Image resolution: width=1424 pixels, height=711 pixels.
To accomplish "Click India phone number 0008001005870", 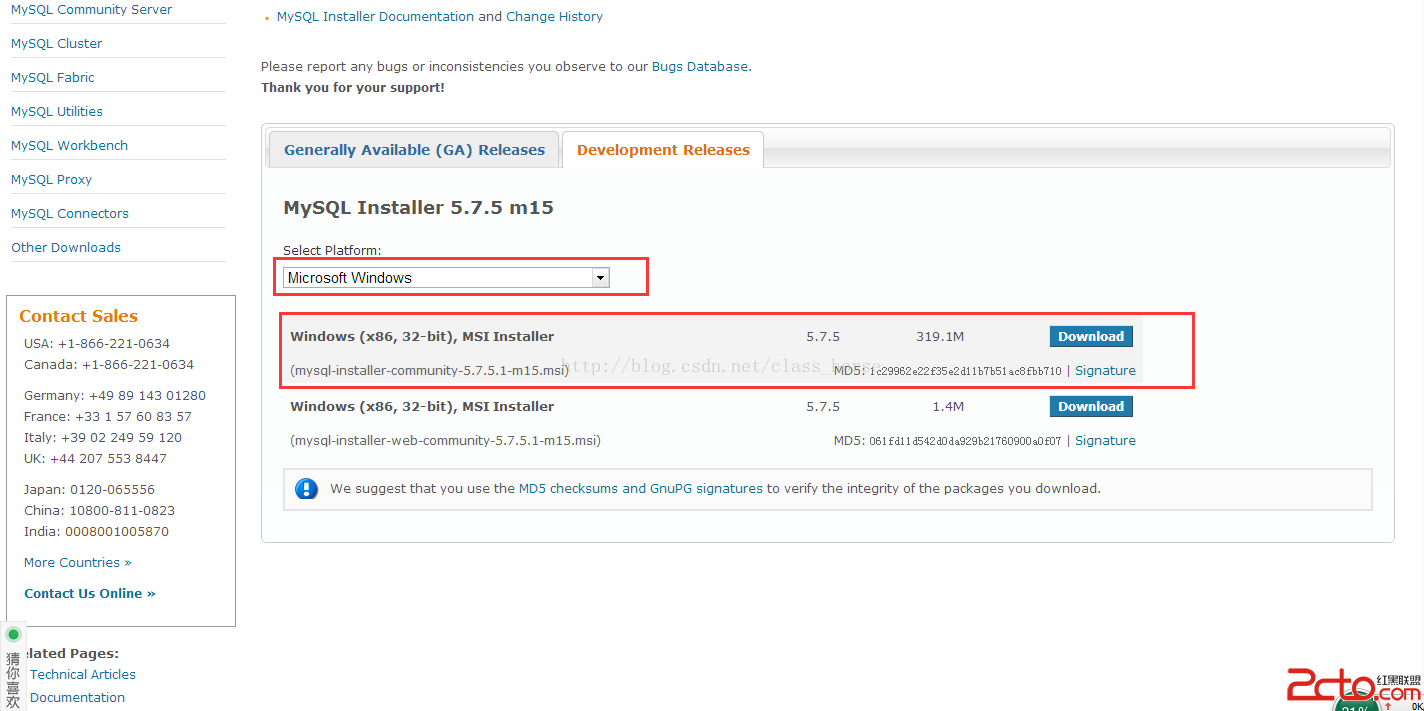I will pyautogui.click(x=116, y=532).
